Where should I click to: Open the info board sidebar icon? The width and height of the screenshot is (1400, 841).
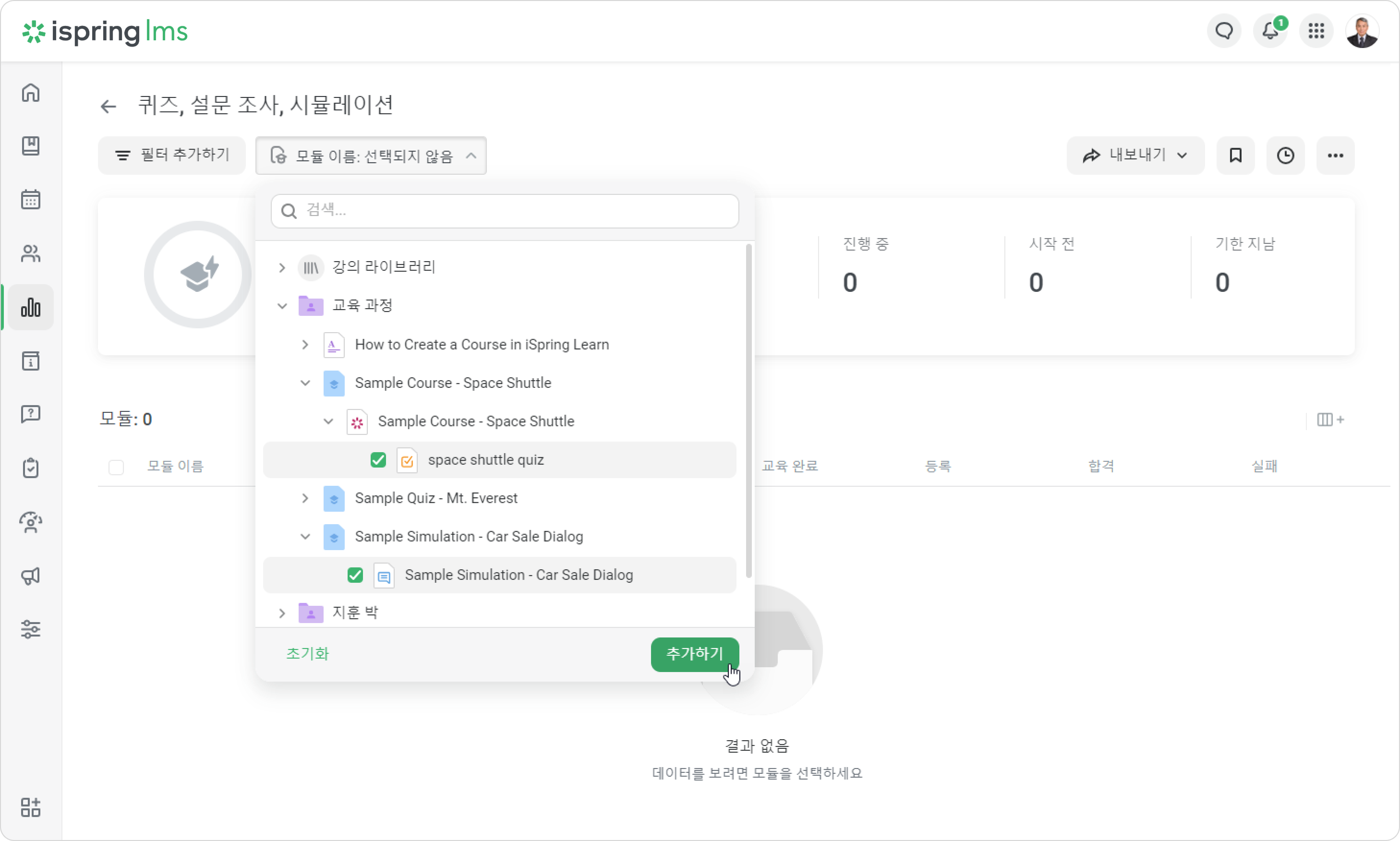(x=31, y=360)
